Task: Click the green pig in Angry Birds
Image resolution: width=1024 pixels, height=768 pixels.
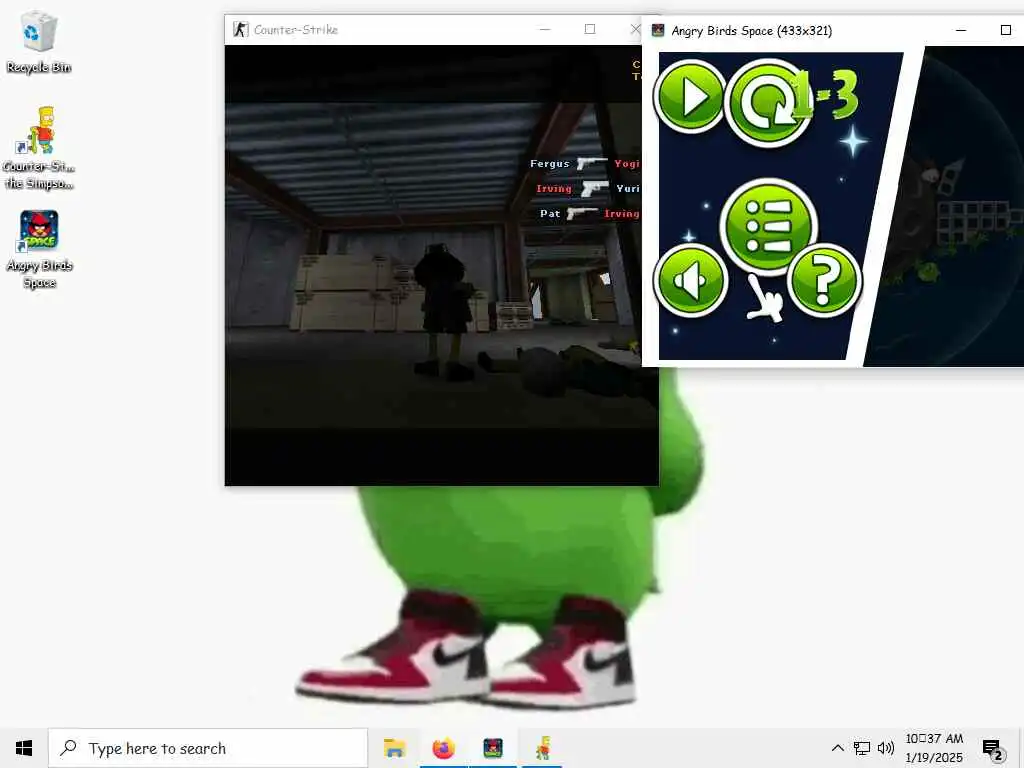Action: [926, 270]
